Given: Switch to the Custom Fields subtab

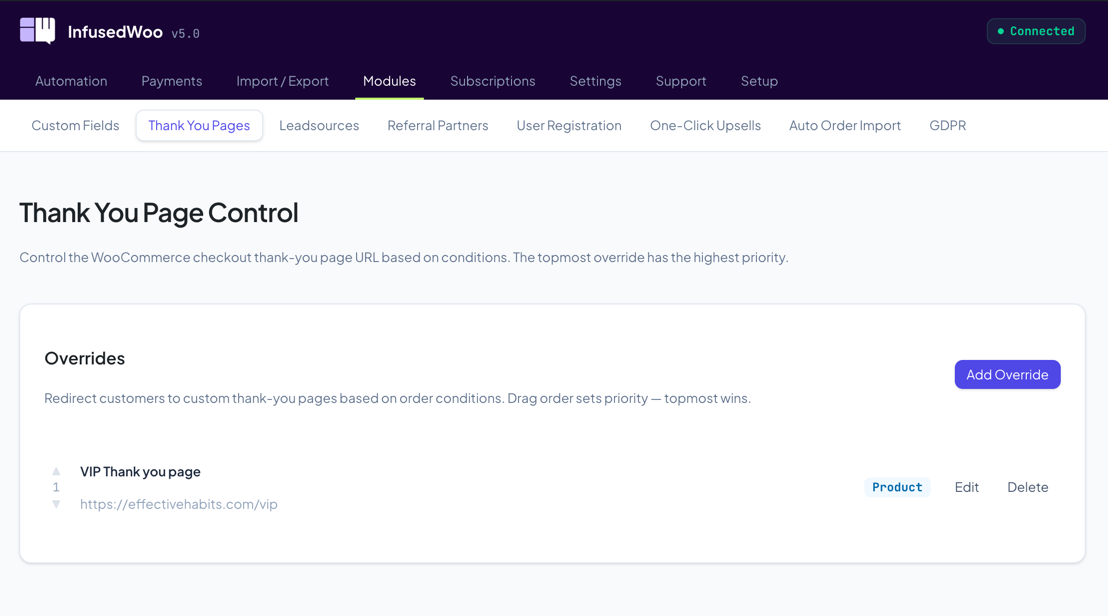Looking at the screenshot, I should click(x=75, y=125).
